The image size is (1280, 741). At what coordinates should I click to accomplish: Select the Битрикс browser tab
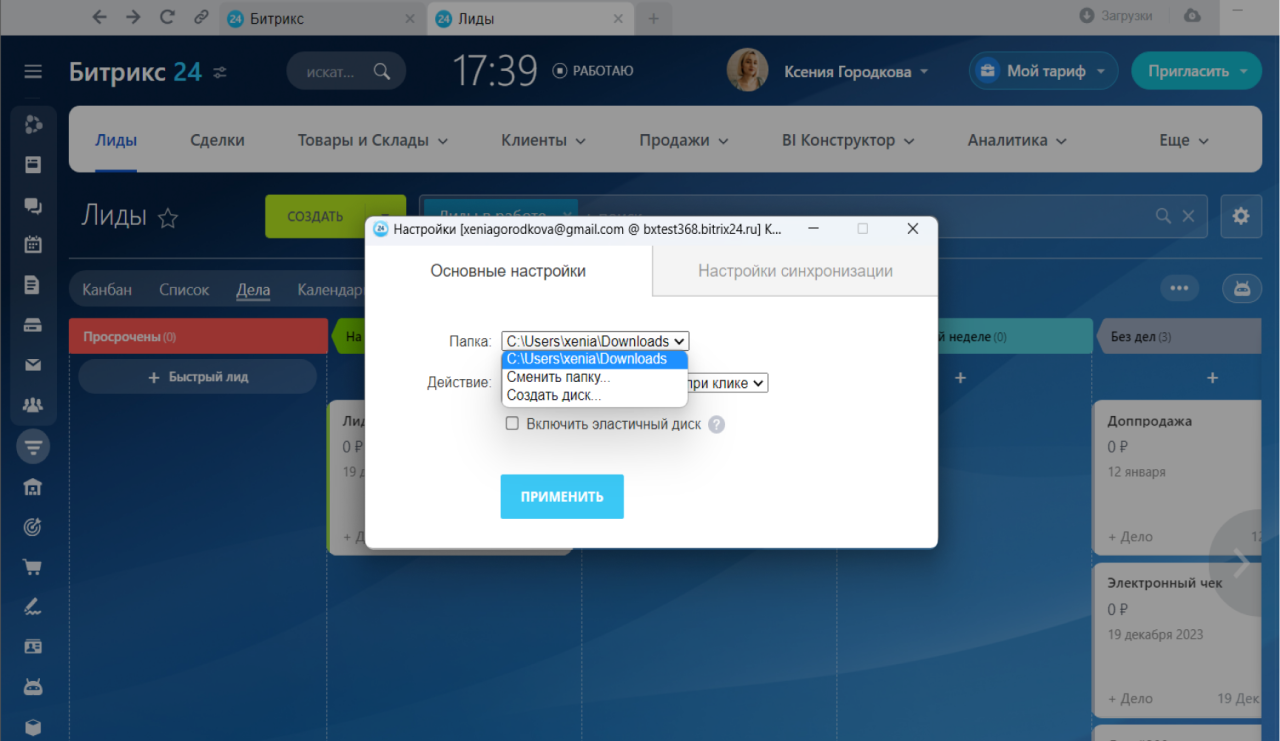[320, 18]
